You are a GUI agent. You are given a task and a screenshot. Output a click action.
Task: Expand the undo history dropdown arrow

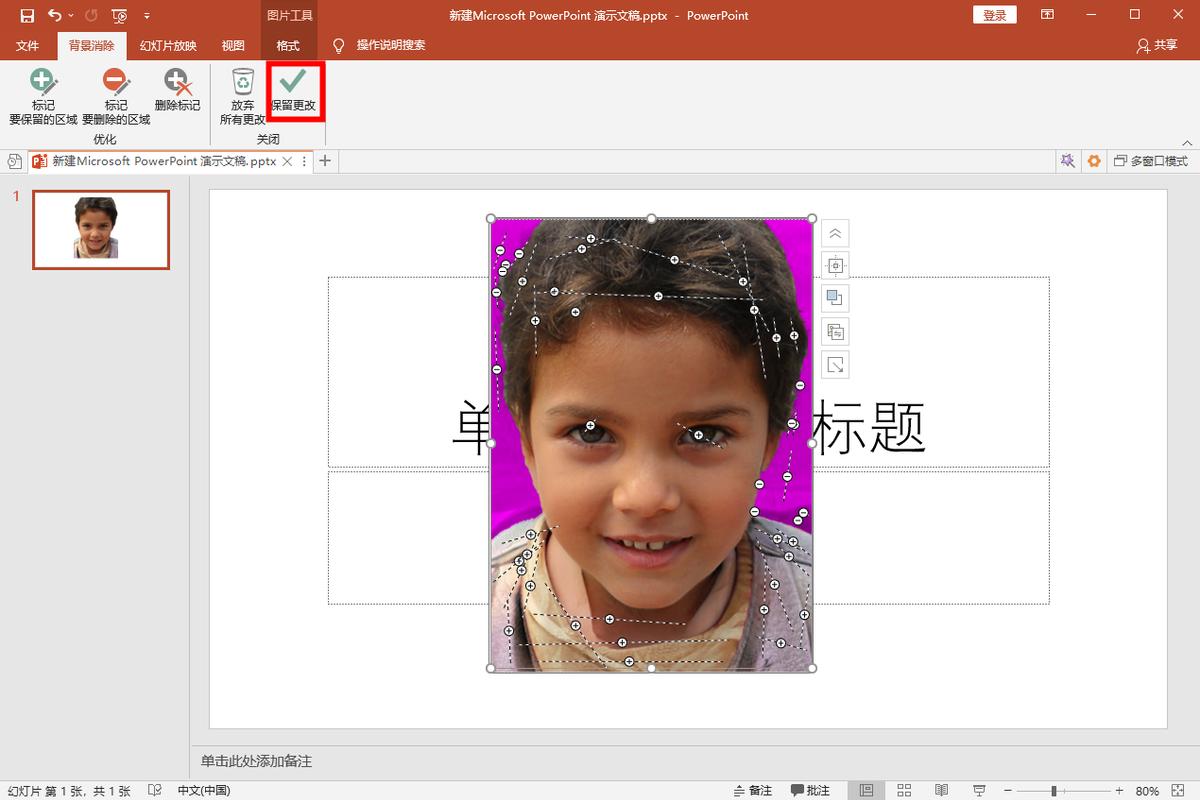click(x=71, y=16)
